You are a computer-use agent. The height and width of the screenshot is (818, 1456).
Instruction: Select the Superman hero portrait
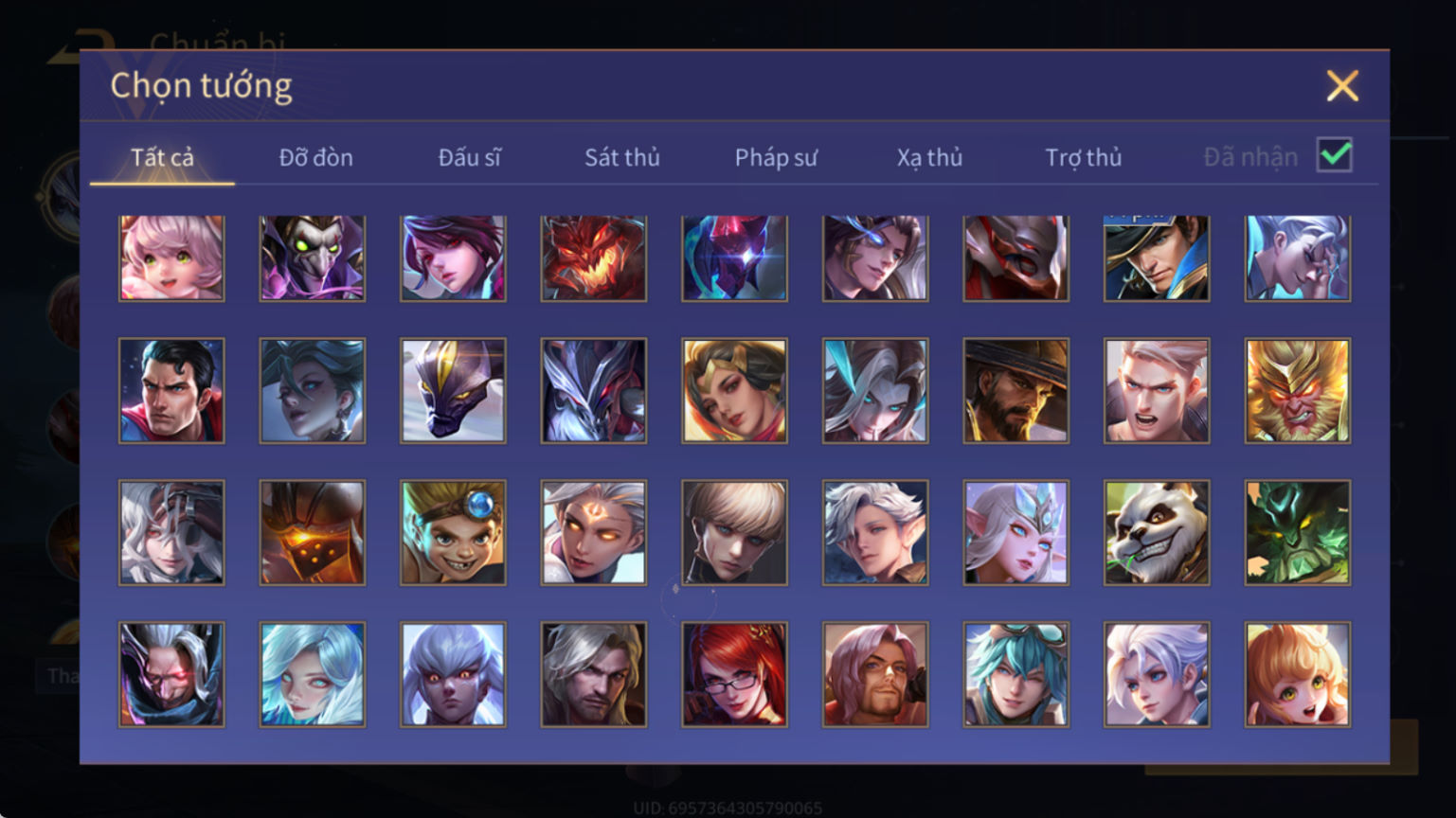click(171, 390)
